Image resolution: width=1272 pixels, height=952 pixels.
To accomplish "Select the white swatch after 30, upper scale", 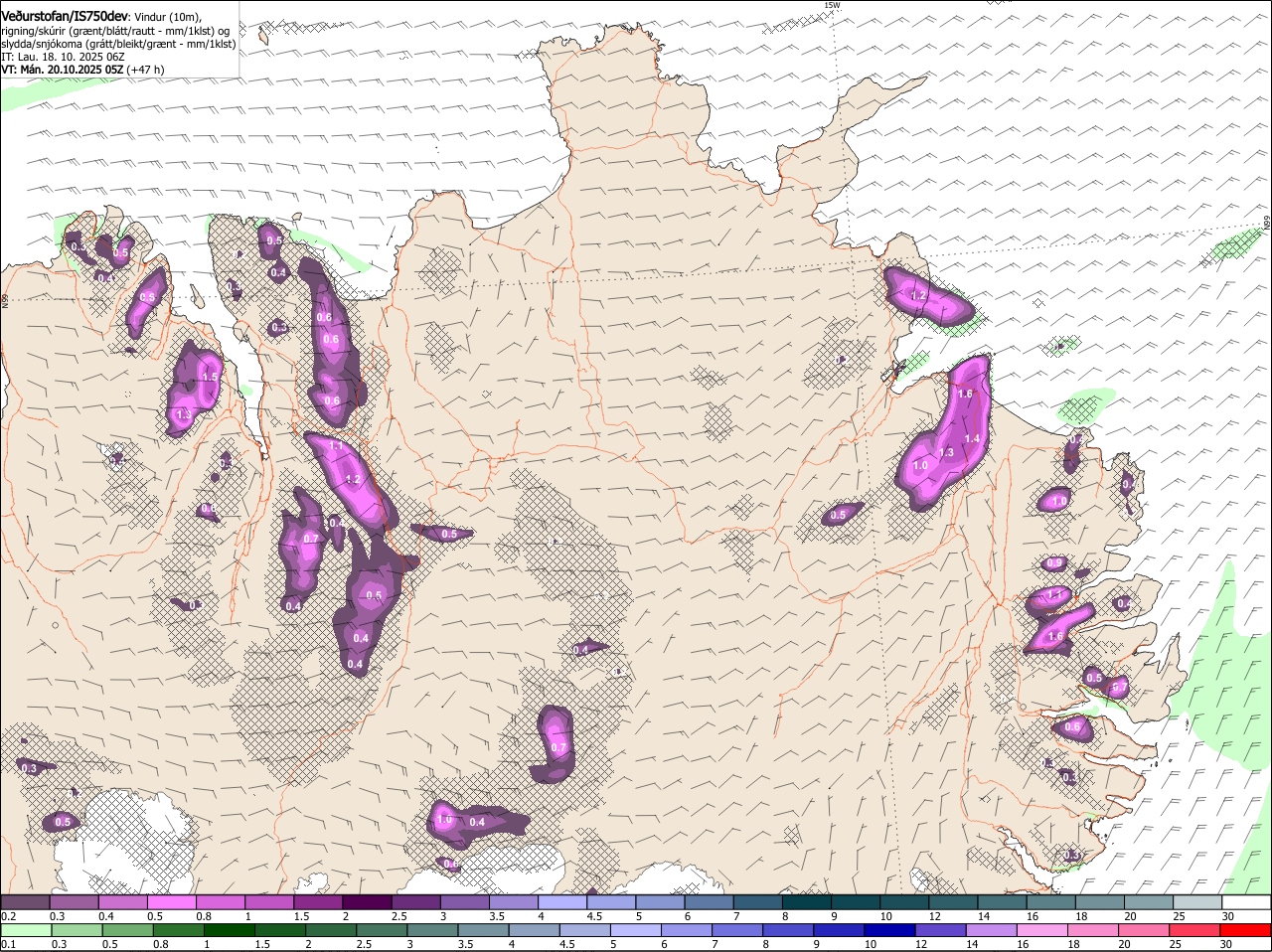I will coord(1247,902).
